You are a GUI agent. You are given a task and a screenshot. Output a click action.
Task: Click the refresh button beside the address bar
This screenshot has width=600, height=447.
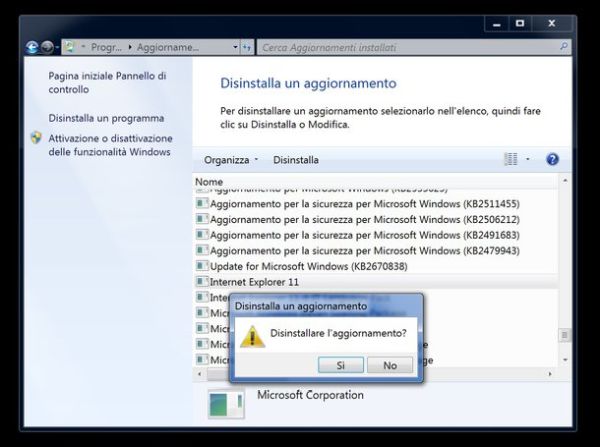click(246, 47)
